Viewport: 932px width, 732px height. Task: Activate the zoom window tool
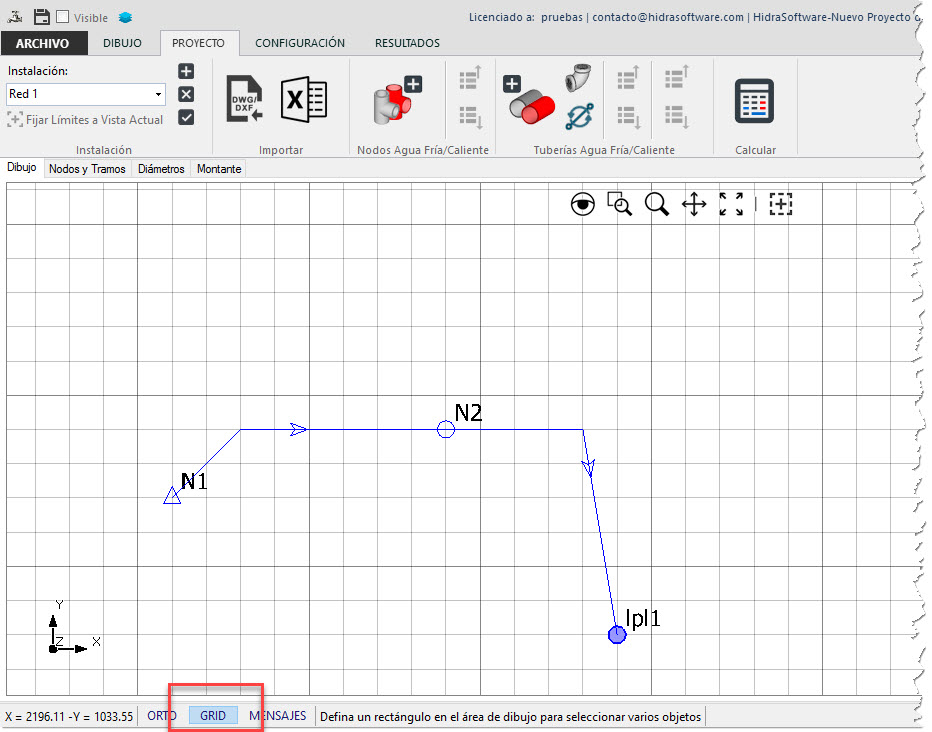click(x=620, y=205)
